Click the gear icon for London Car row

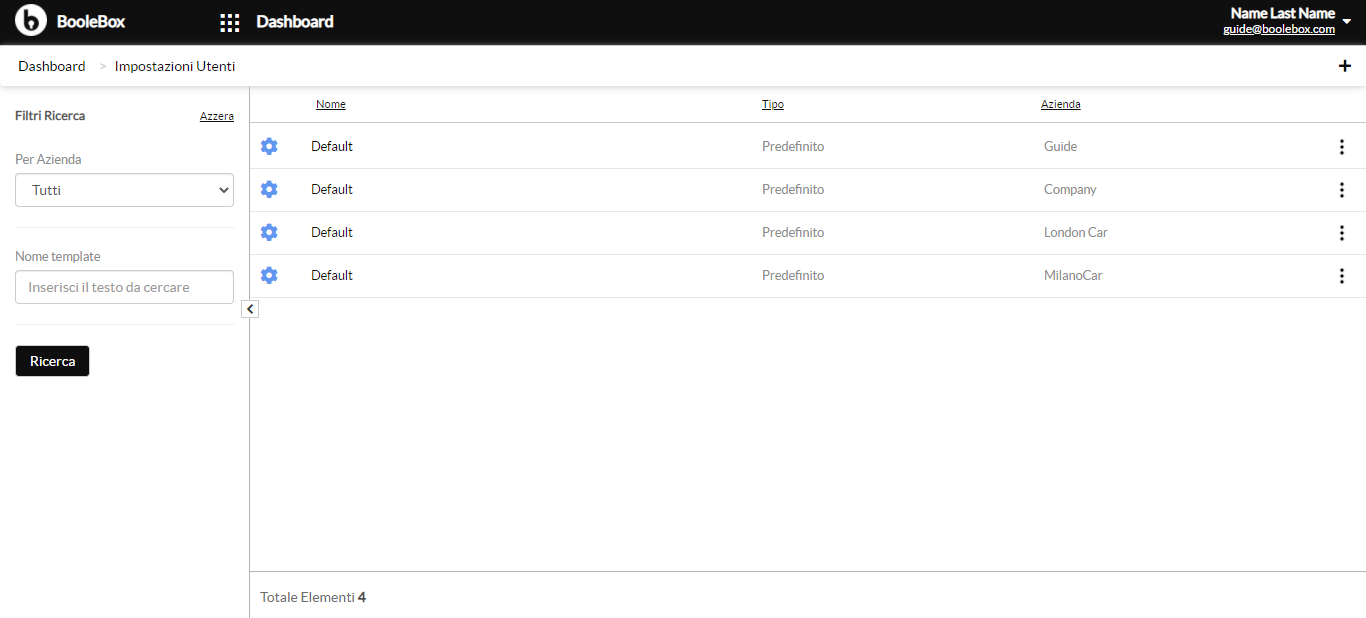tap(269, 232)
